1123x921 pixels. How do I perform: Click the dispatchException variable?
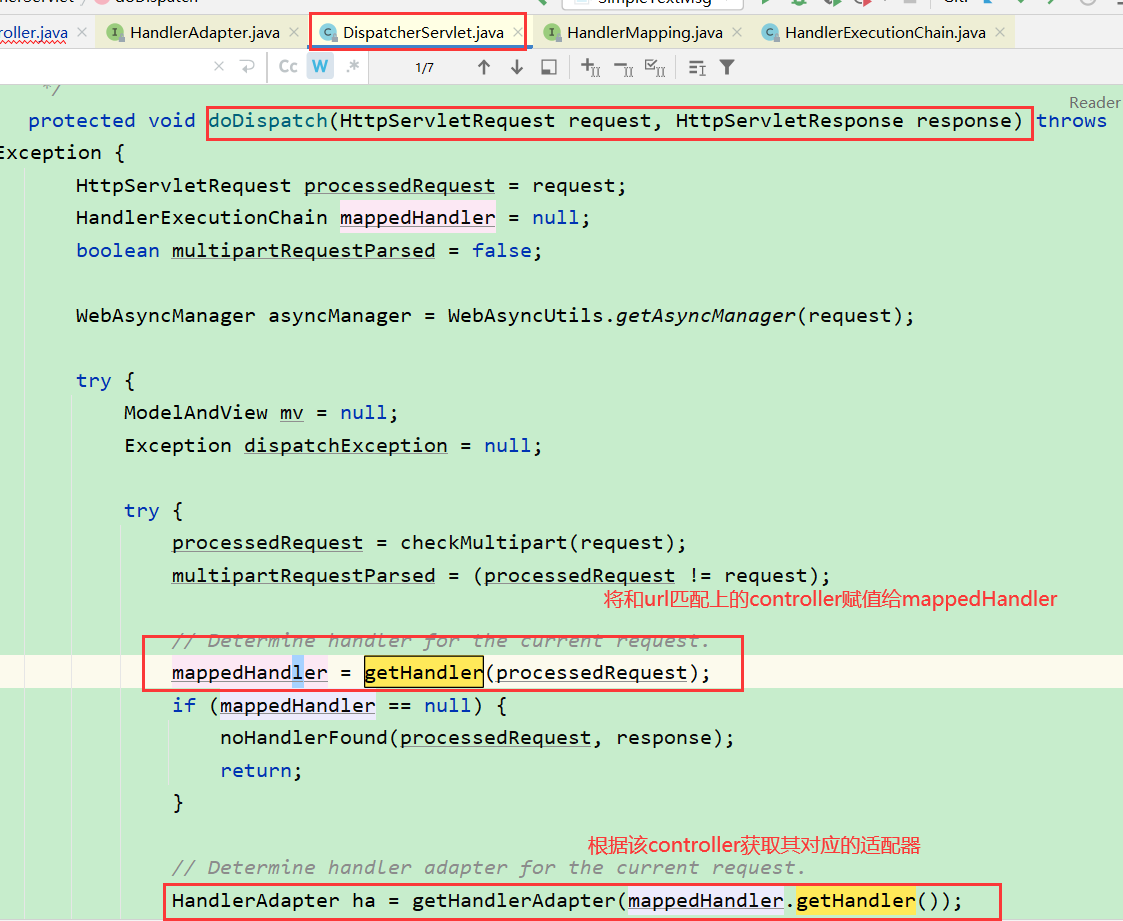click(x=345, y=445)
